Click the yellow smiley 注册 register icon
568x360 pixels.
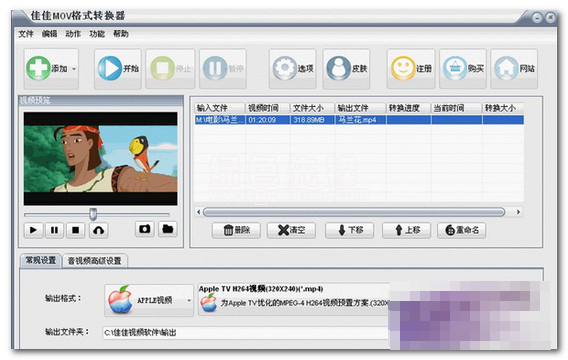click(x=402, y=68)
